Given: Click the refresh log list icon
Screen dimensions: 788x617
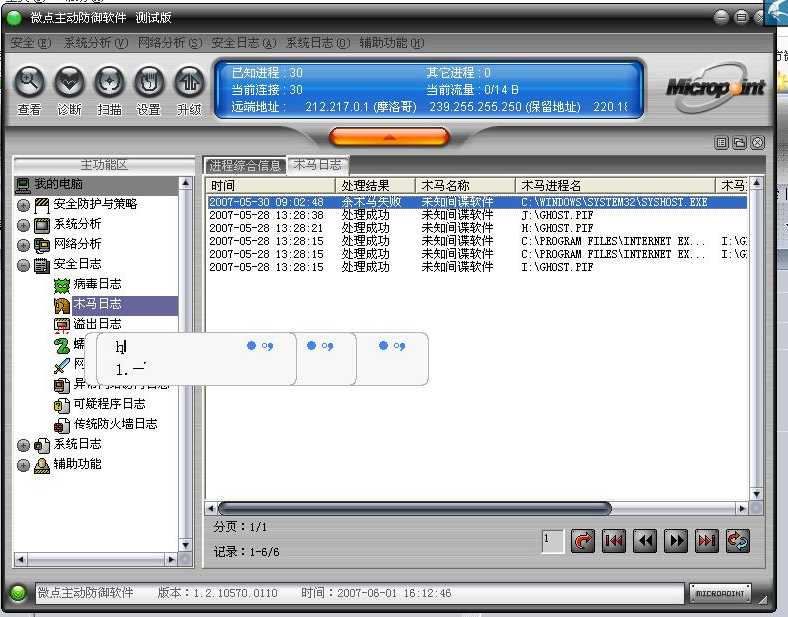Looking at the screenshot, I should click(x=738, y=541).
